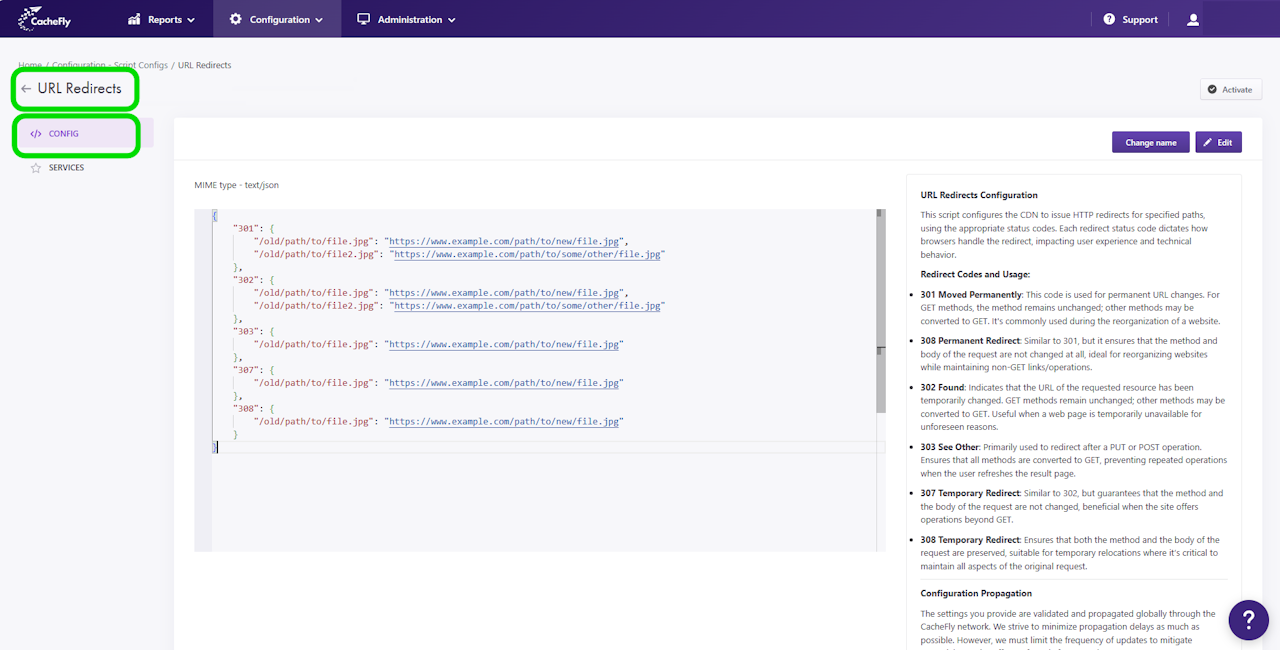Expand the Reports dropdown menu
The width and height of the screenshot is (1280, 650).
coord(161,19)
